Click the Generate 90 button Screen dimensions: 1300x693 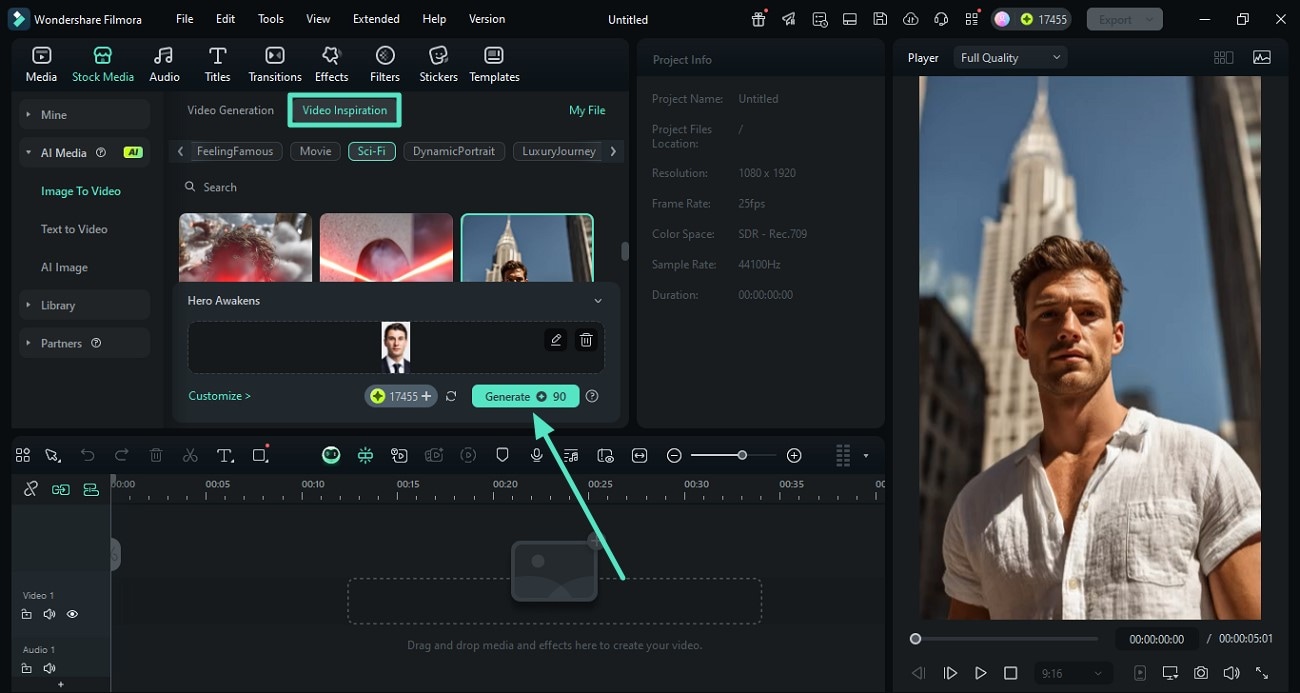525,396
